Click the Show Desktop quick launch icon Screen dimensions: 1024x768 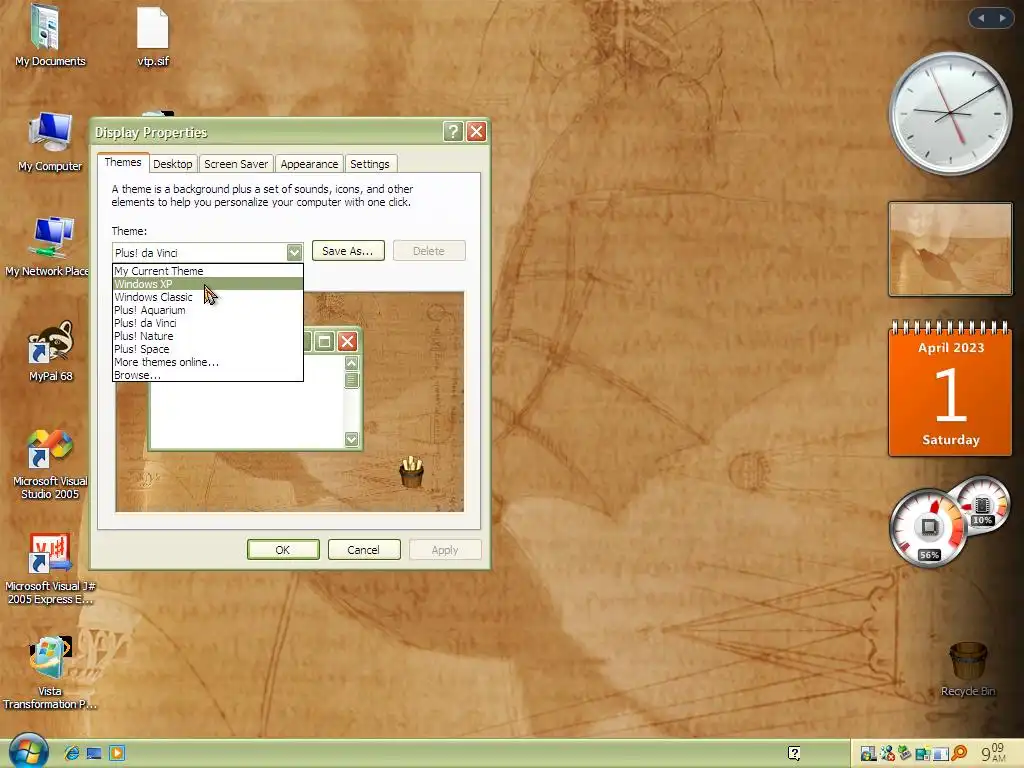tap(94, 753)
